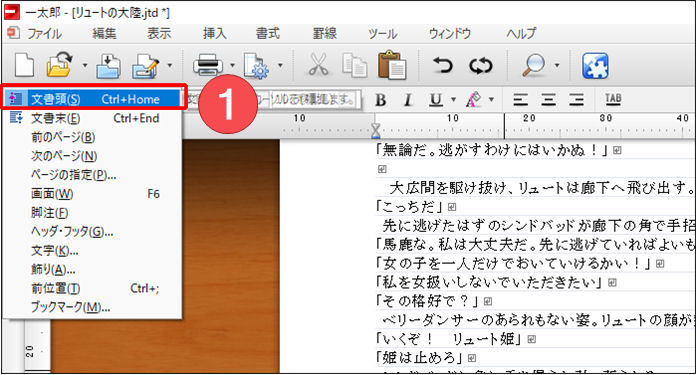Viewport: 697px width, 375px height.
Task: Align text right
Action: pos(577,100)
